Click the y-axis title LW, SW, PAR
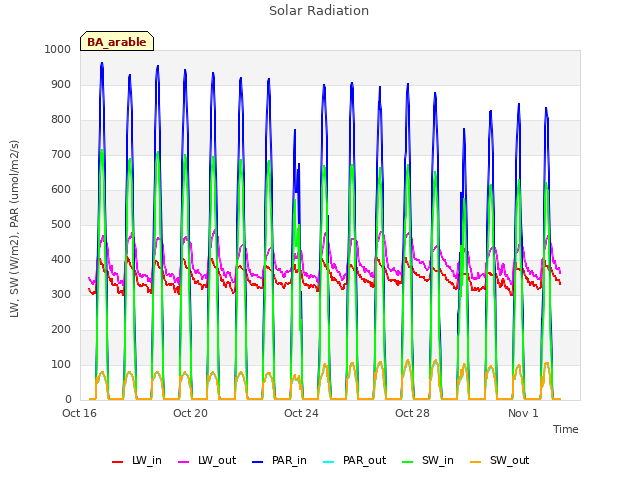This screenshot has height=480, width=640. 14,229
